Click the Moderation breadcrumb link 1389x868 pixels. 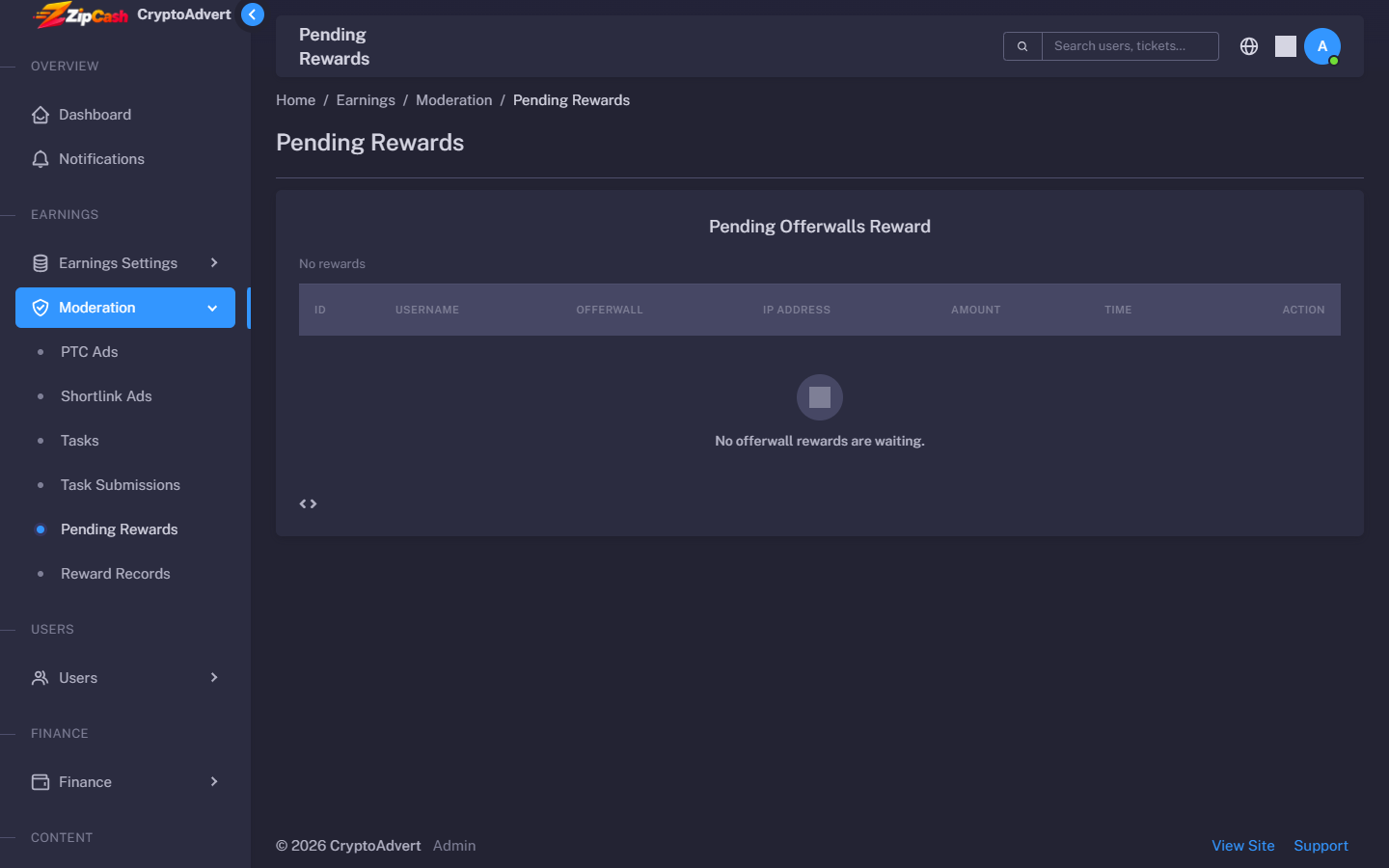tap(453, 100)
